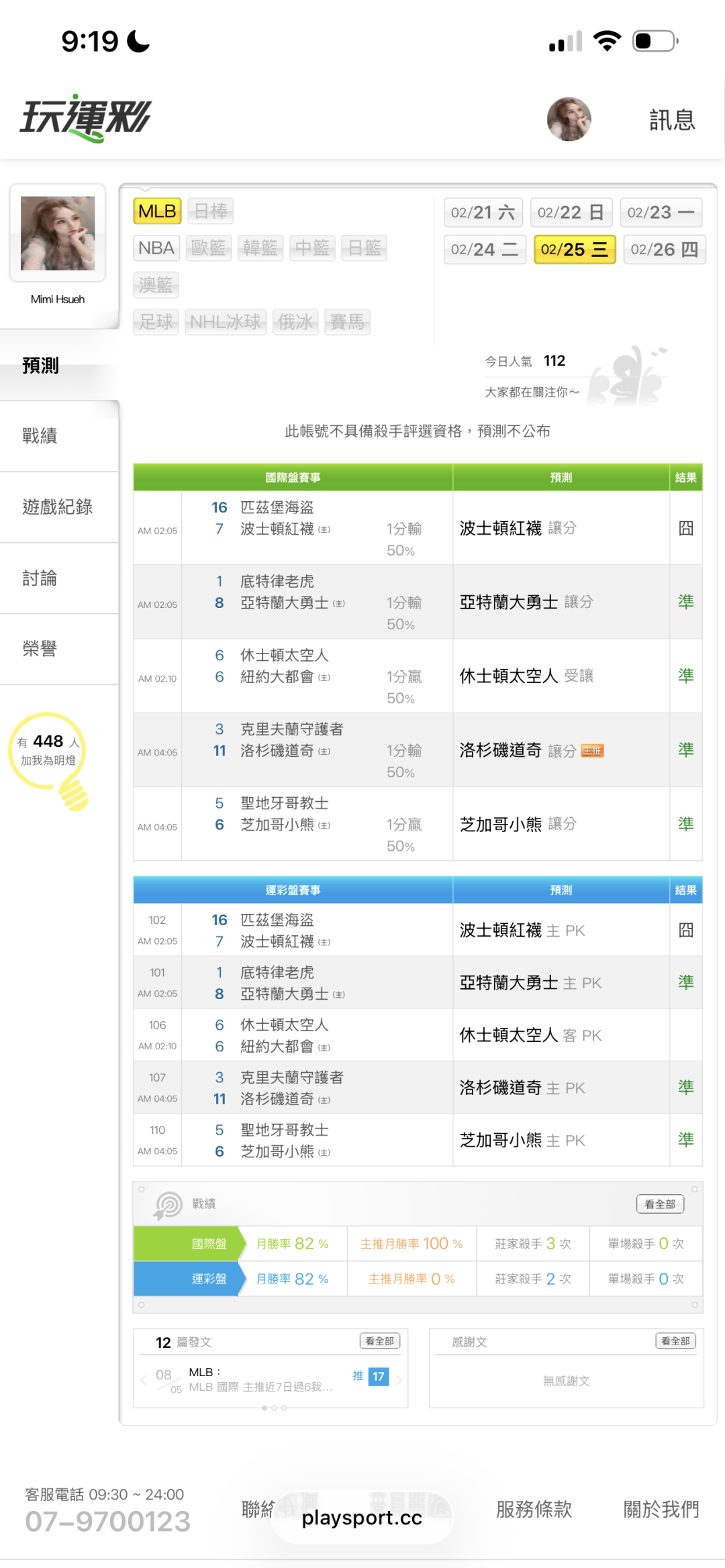
Task: Click the blue 推 17 recommend badge
Action: (x=371, y=1377)
